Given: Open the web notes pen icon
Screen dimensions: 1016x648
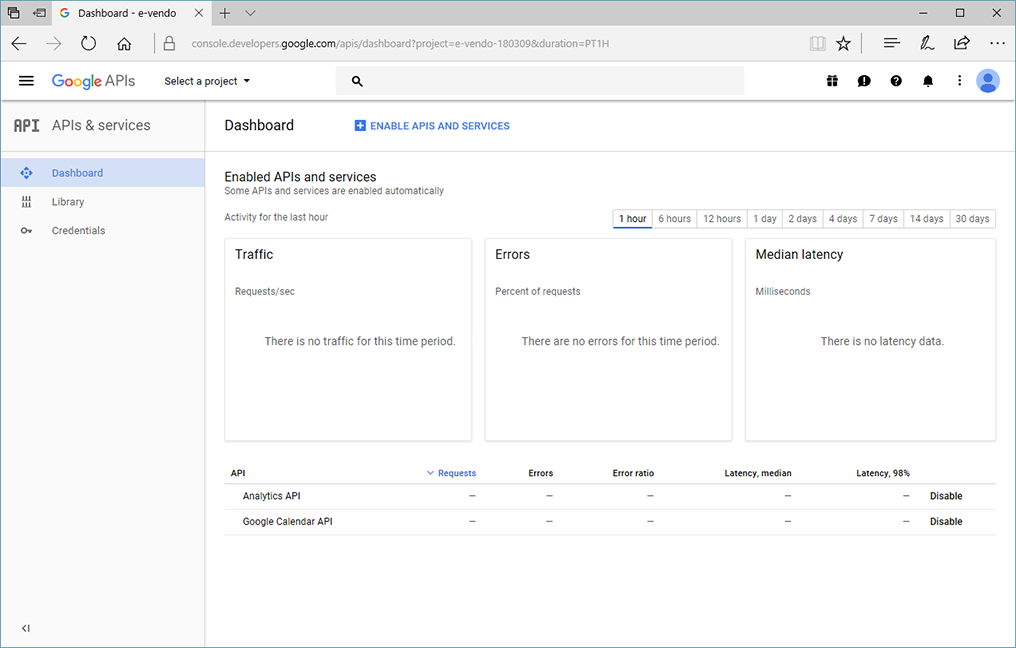Looking at the screenshot, I should [927, 43].
